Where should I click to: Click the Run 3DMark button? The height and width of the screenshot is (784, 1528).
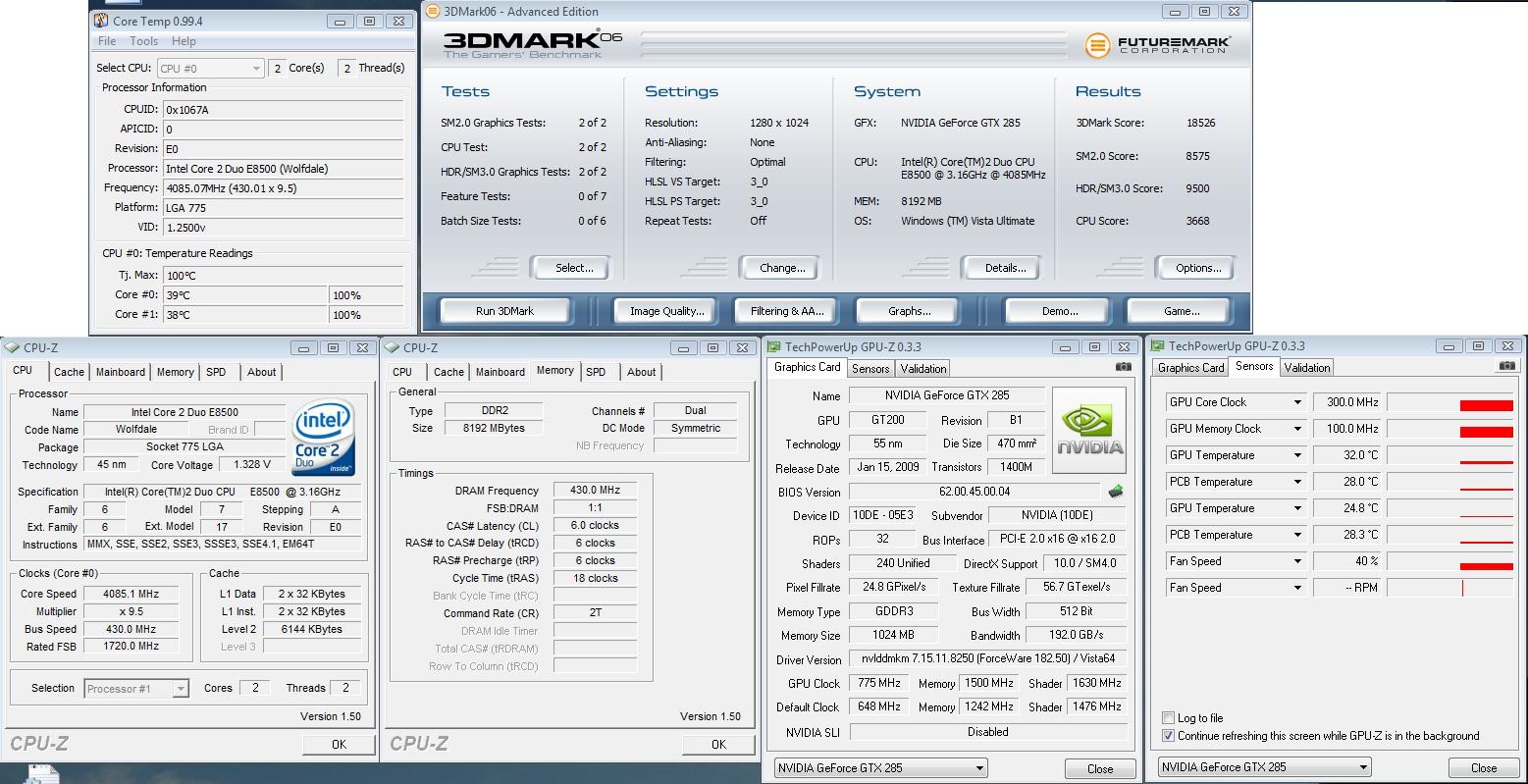click(x=504, y=311)
